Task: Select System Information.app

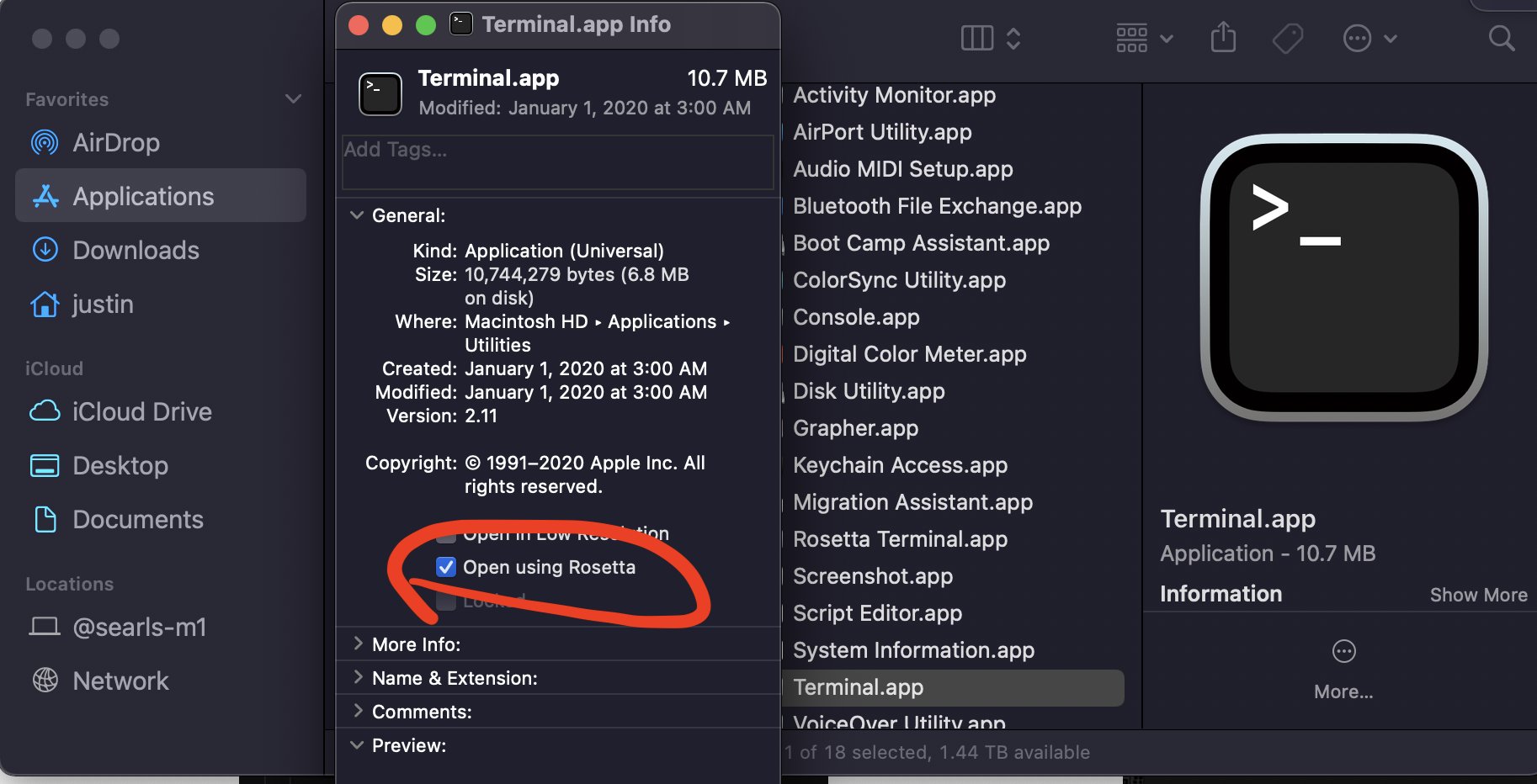Action: point(913,650)
